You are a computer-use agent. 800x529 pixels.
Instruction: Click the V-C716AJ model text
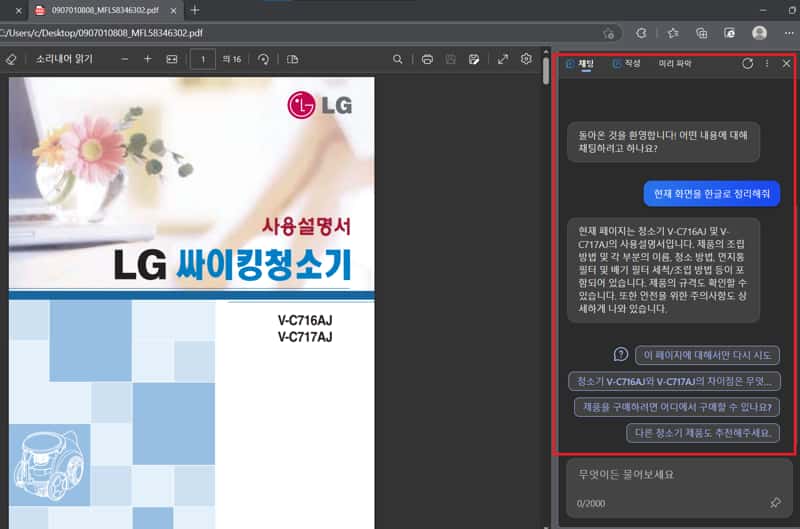305,320
